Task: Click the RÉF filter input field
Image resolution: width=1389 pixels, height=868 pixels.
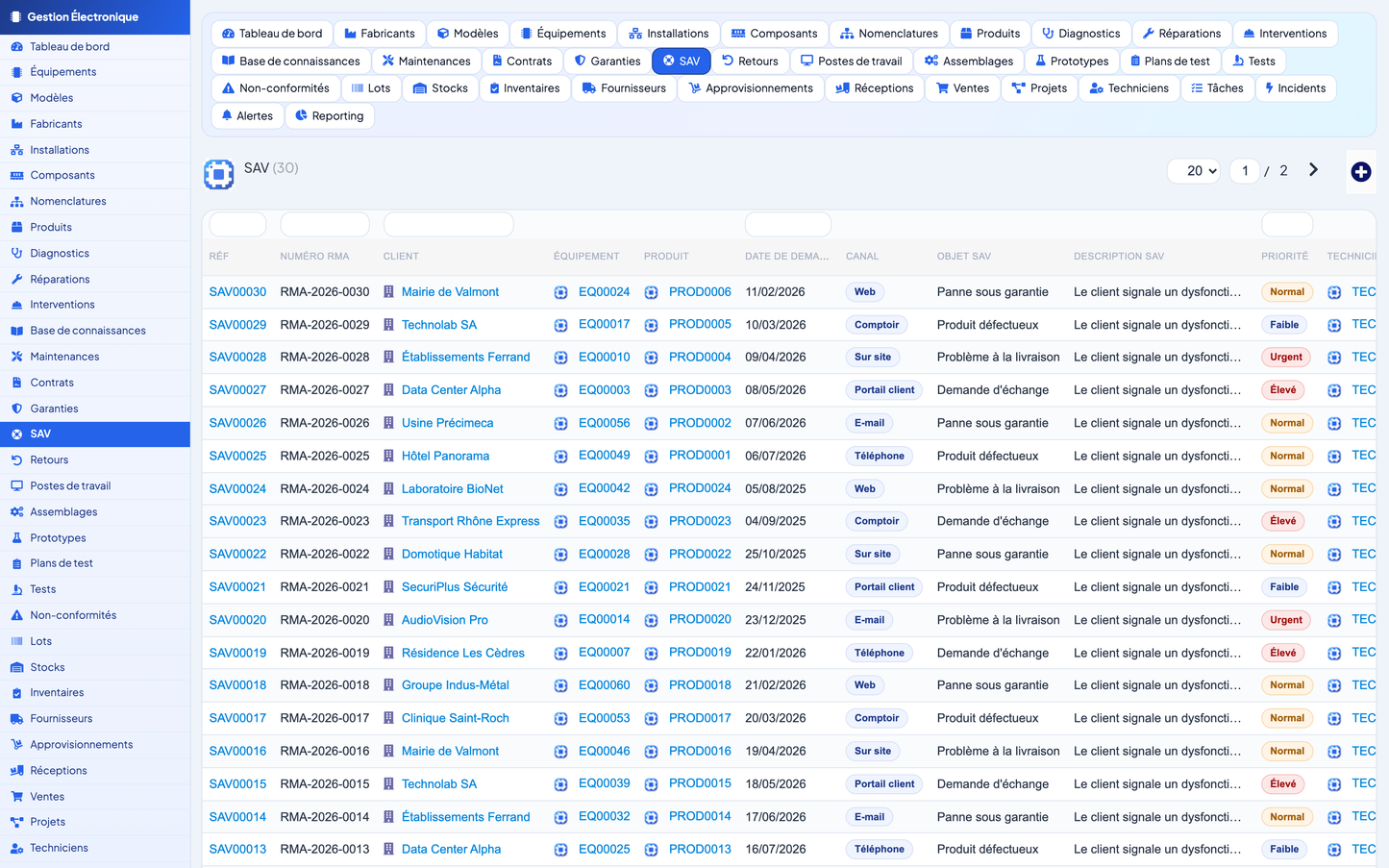Action: (x=237, y=225)
